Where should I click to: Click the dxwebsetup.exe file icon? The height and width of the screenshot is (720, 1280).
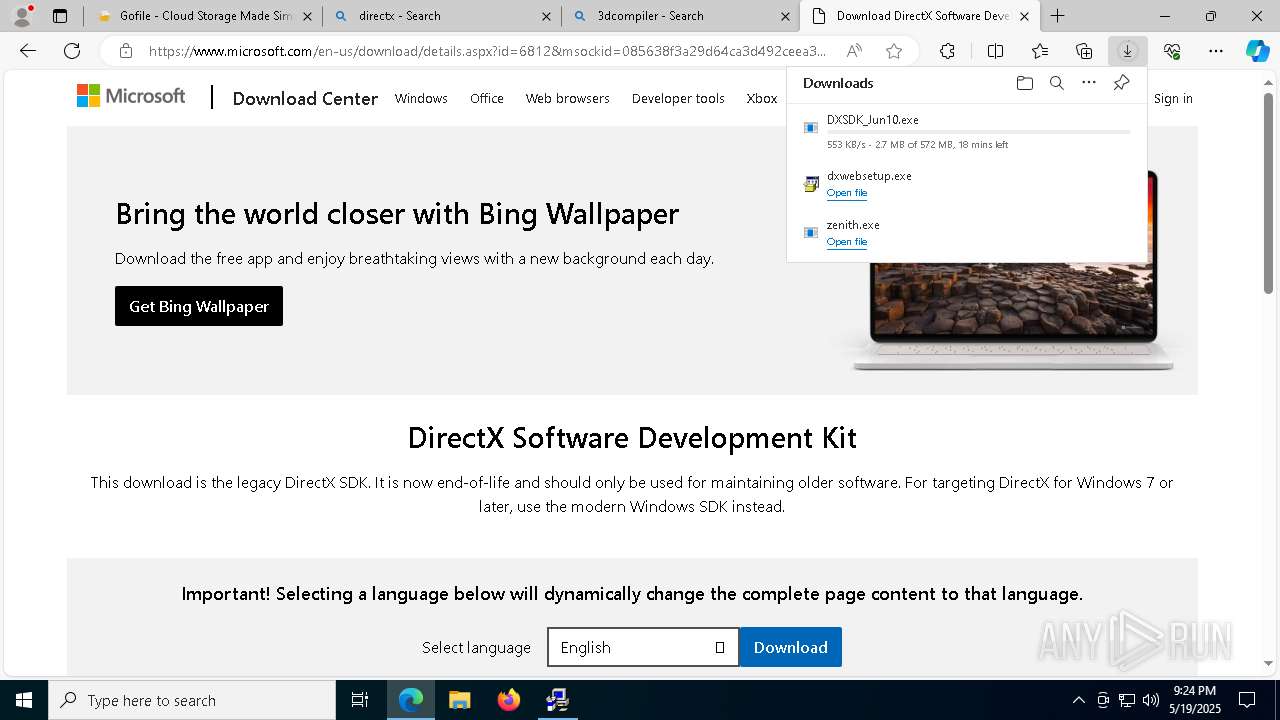tap(811, 184)
